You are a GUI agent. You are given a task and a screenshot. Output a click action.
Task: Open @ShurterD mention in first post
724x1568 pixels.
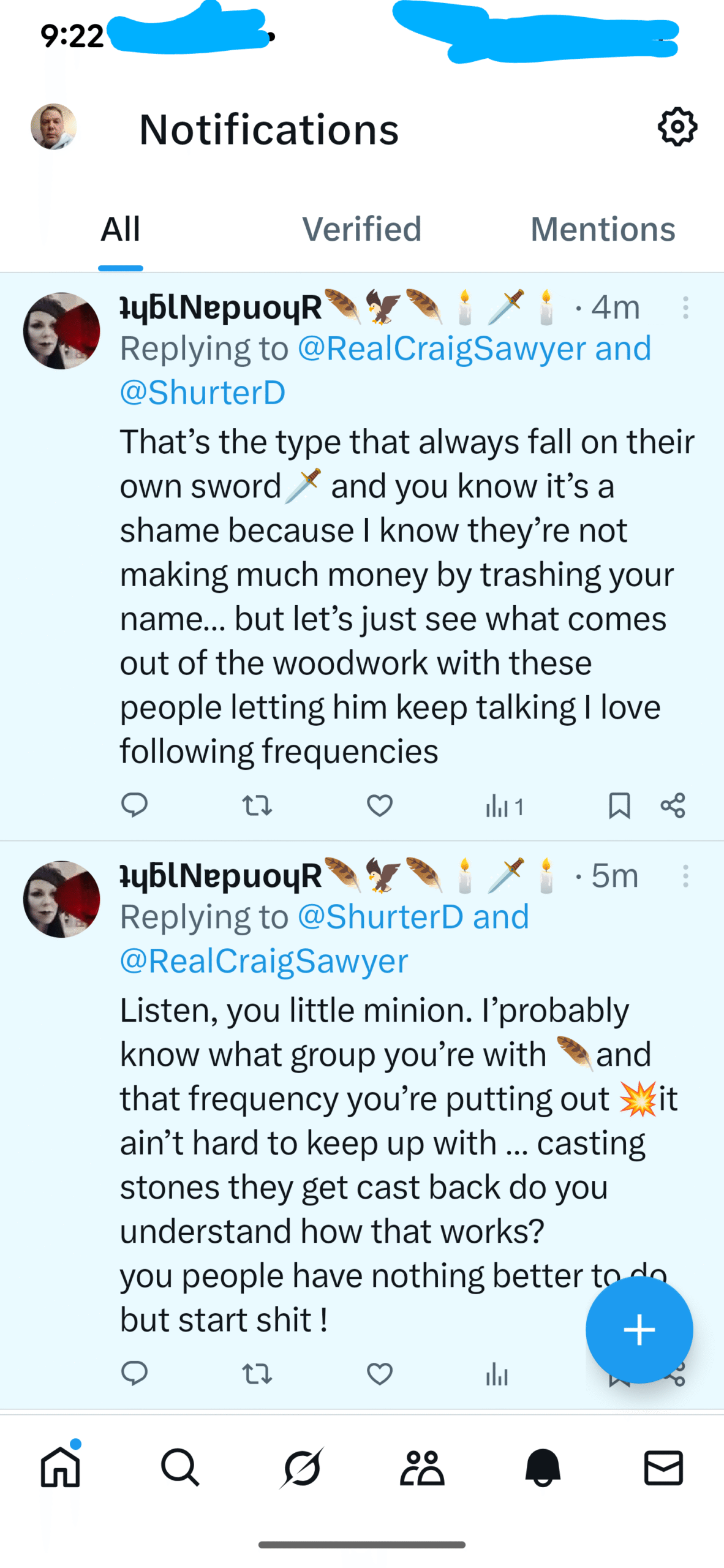[x=203, y=393]
